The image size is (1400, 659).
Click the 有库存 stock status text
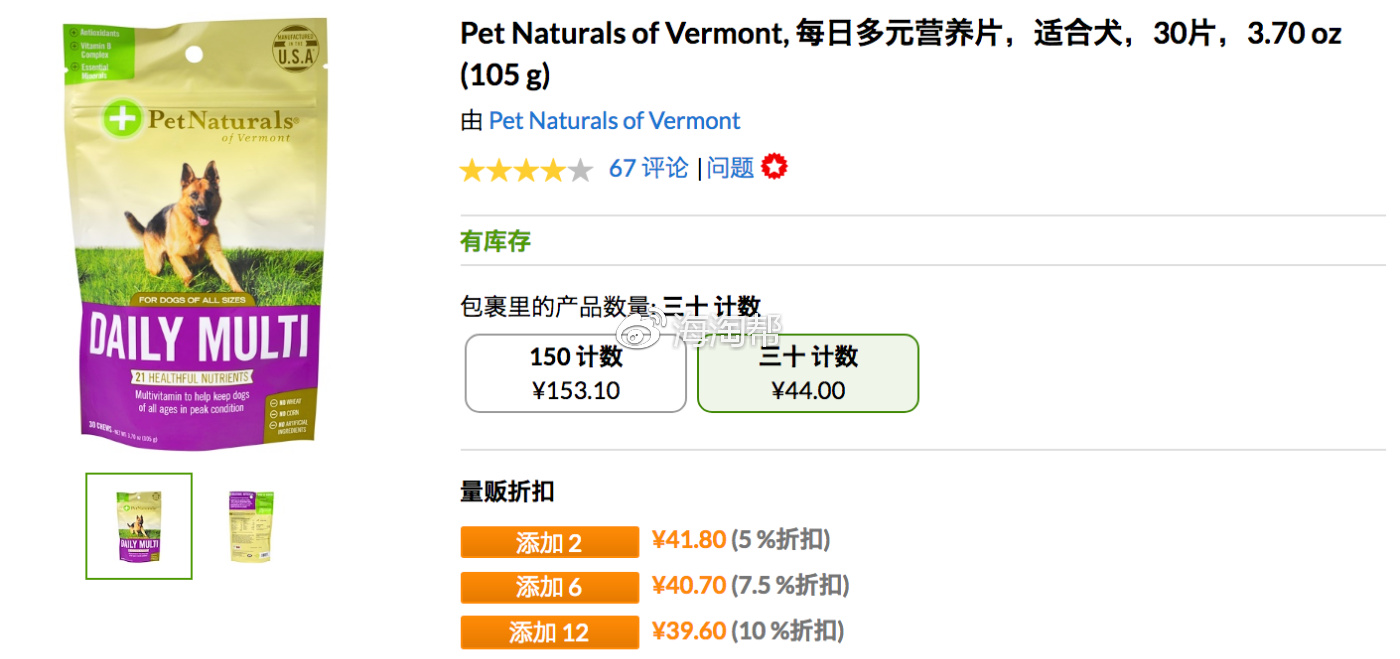(495, 241)
